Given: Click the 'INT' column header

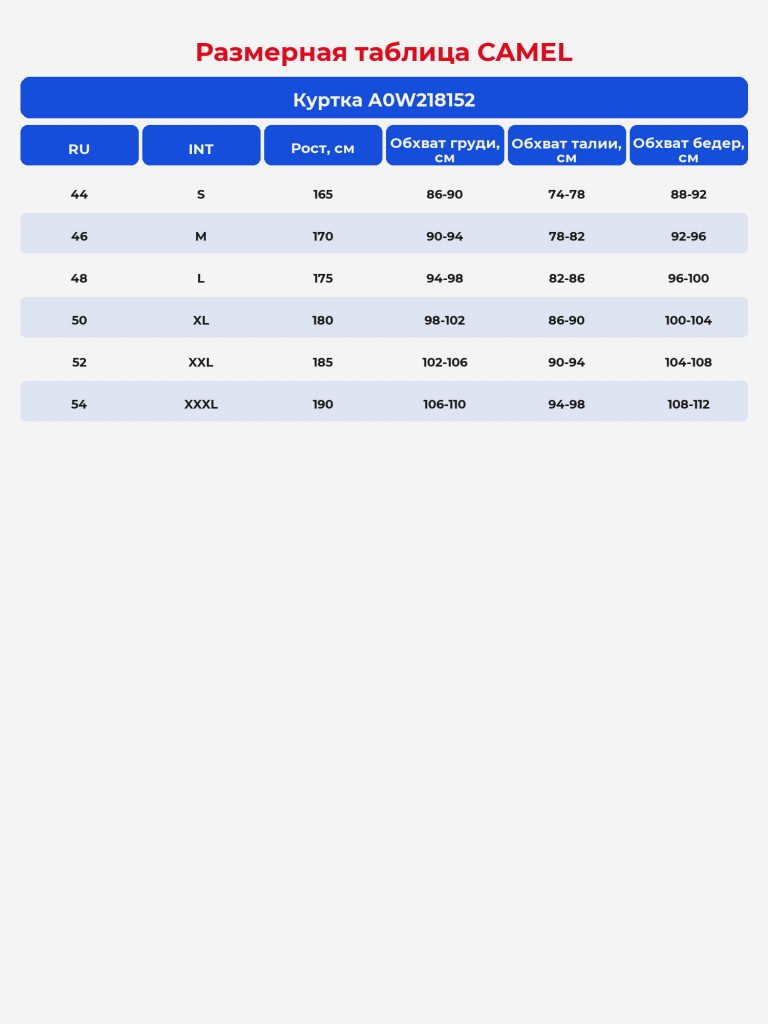Looking at the screenshot, I should coord(201,146).
